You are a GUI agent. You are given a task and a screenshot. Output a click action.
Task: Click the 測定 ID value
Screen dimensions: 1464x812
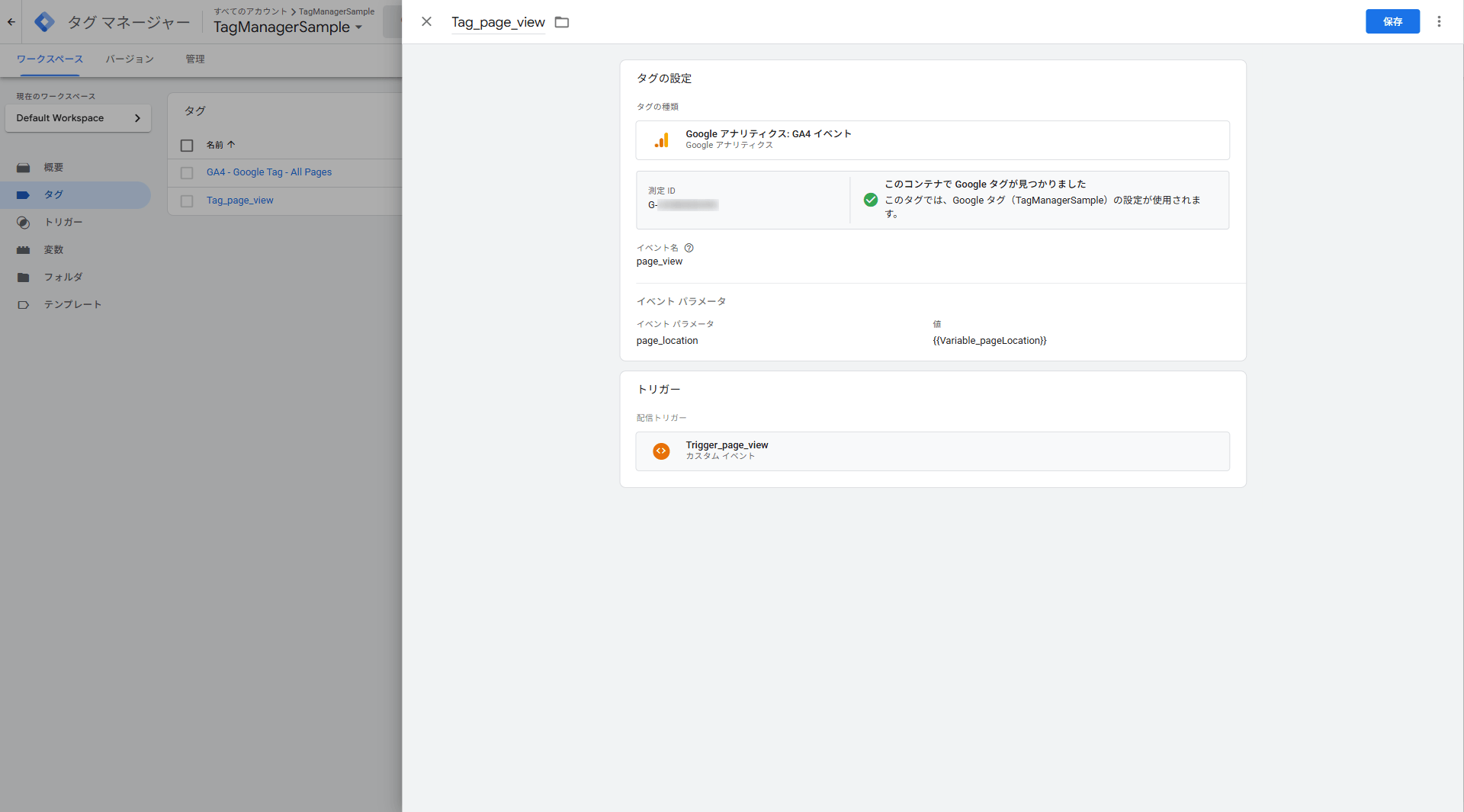683,205
